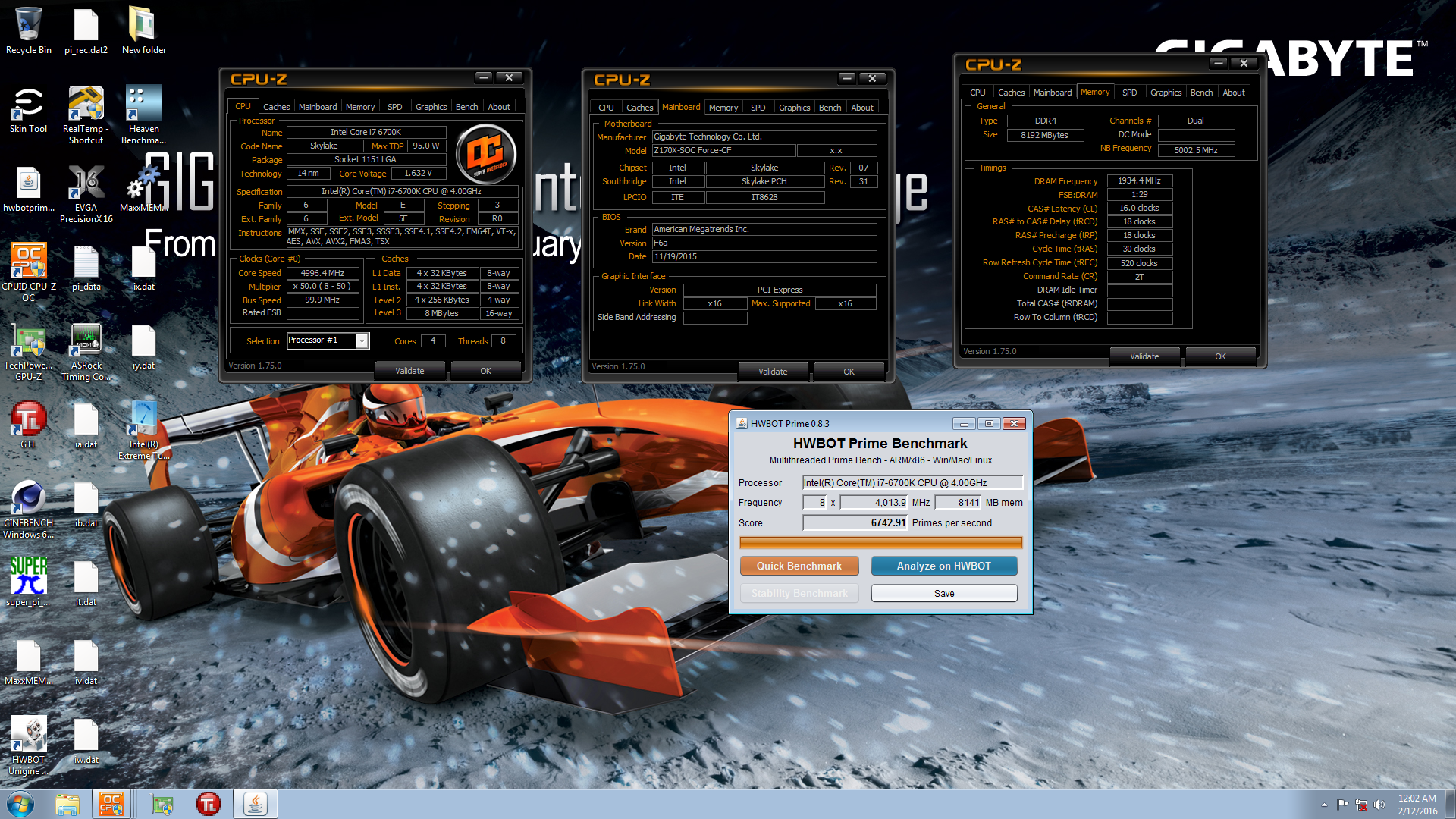
Task: Launch HWBOT Unigine desktop icon
Action: click(x=29, y=745)
